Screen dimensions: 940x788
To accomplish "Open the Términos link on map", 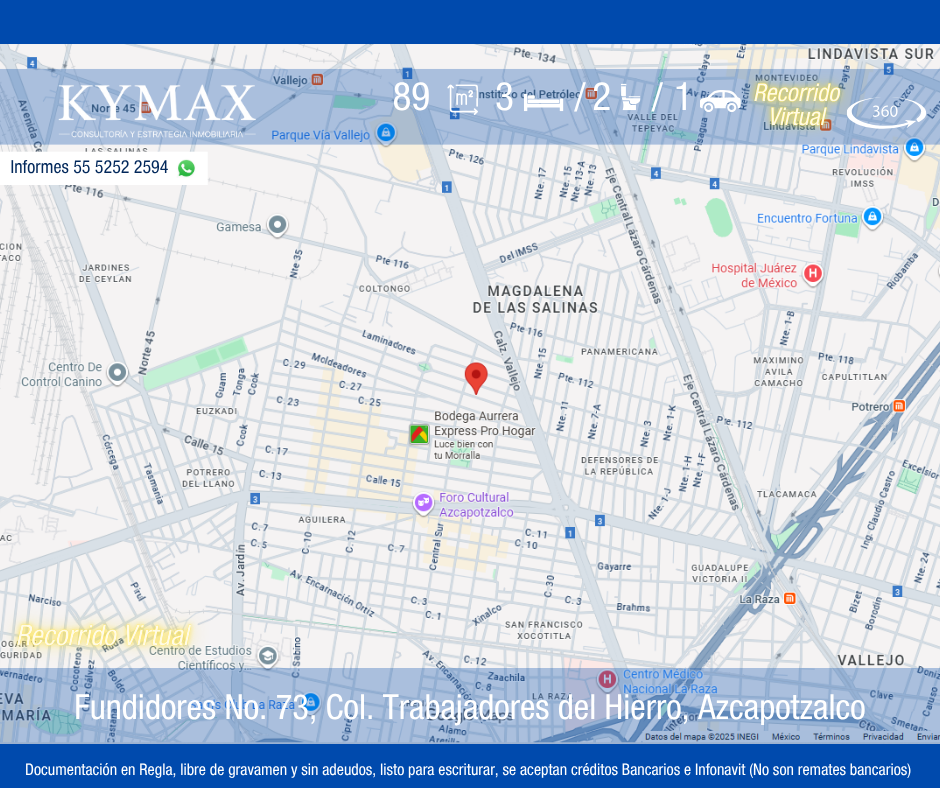I will [x=831, y=737].
